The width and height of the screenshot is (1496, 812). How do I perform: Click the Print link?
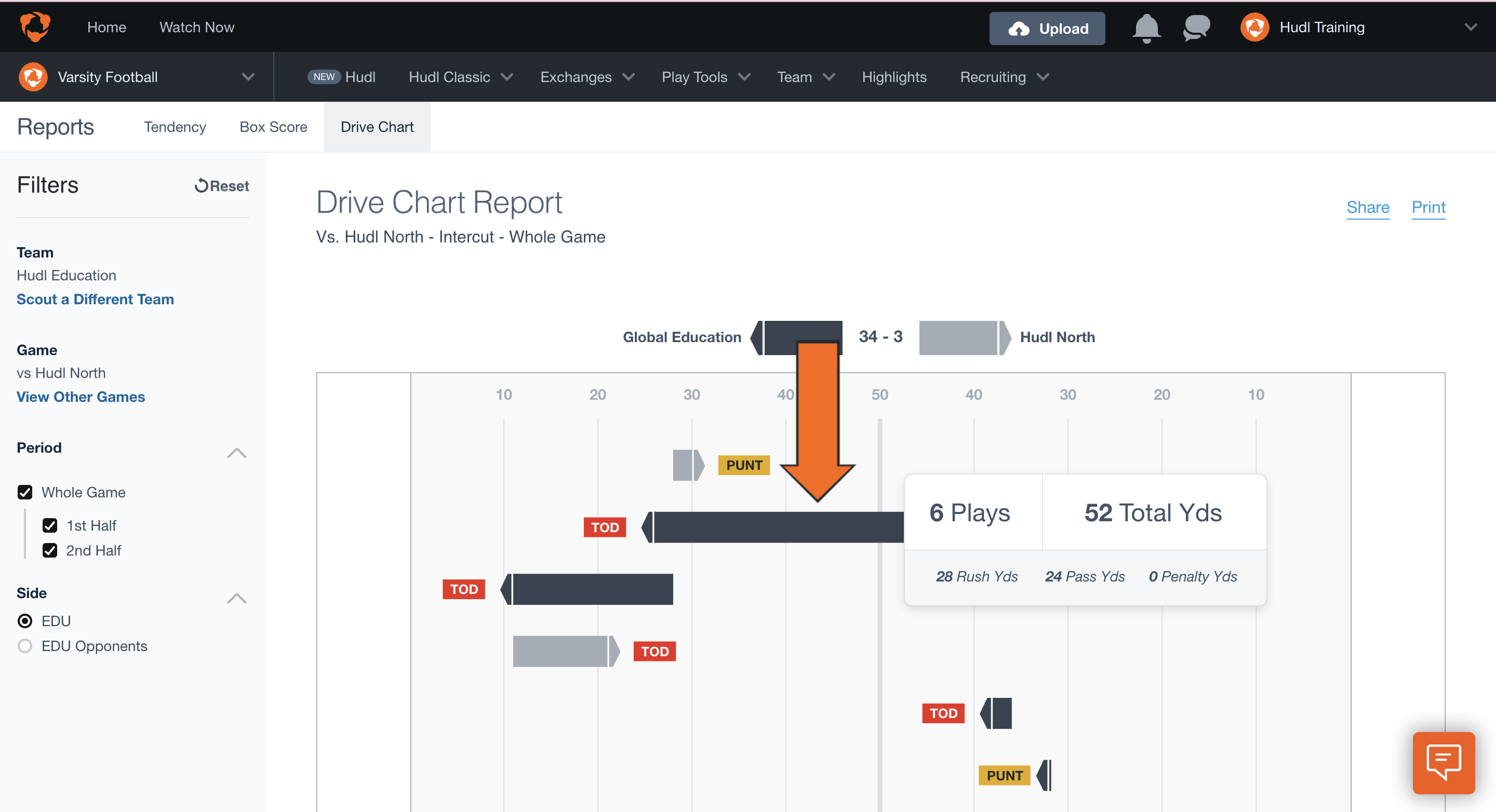(x=1428, y=207)
